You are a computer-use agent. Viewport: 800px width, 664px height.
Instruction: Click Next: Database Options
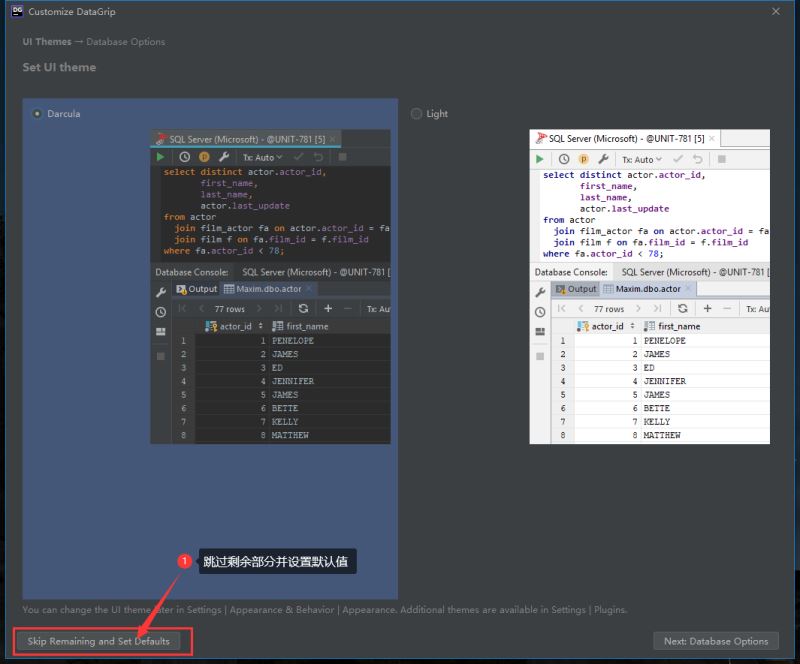coord(716,641)
